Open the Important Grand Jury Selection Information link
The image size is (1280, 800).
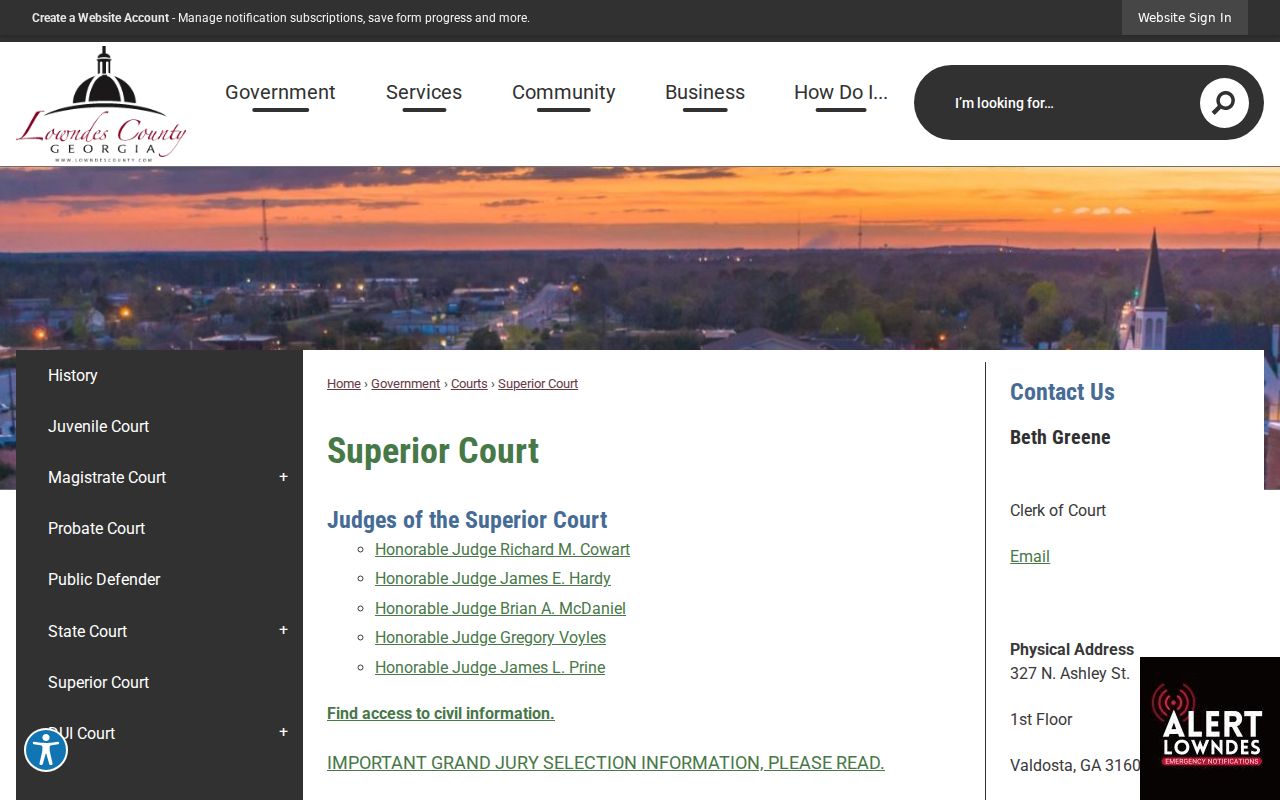606,763
